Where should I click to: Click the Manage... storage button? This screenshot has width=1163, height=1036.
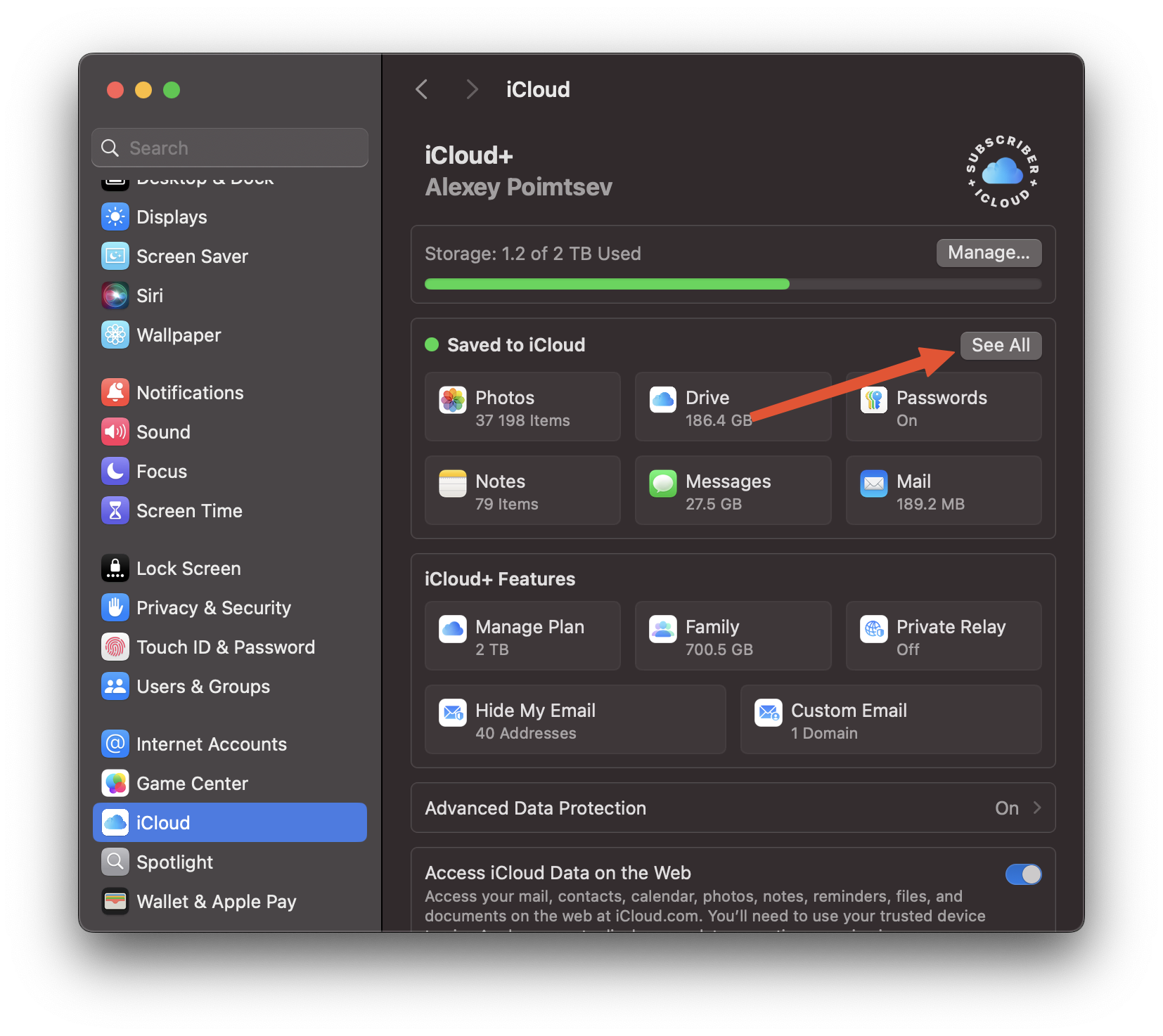click(989, 253)
